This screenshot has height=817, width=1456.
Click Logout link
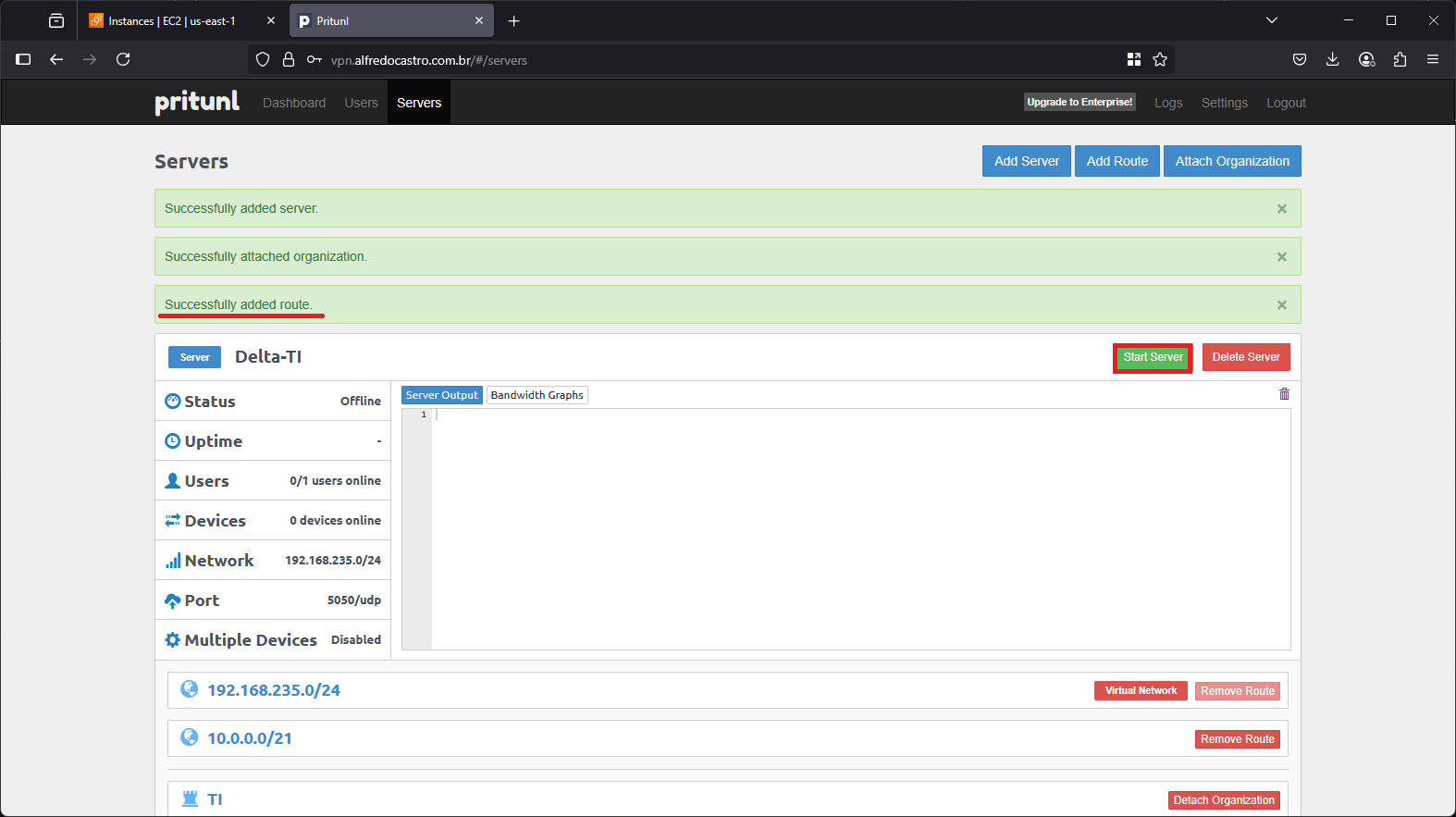point(1286,103)
